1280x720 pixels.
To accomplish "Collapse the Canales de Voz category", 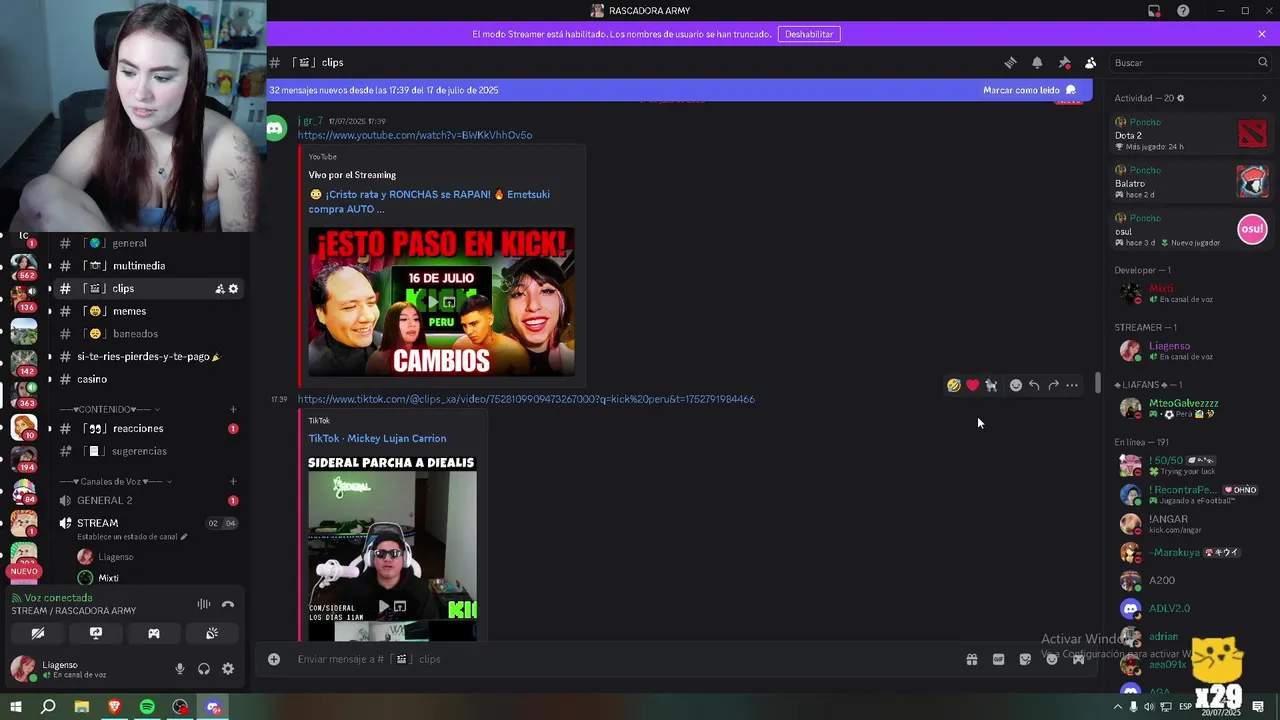I will click(117, 481).
